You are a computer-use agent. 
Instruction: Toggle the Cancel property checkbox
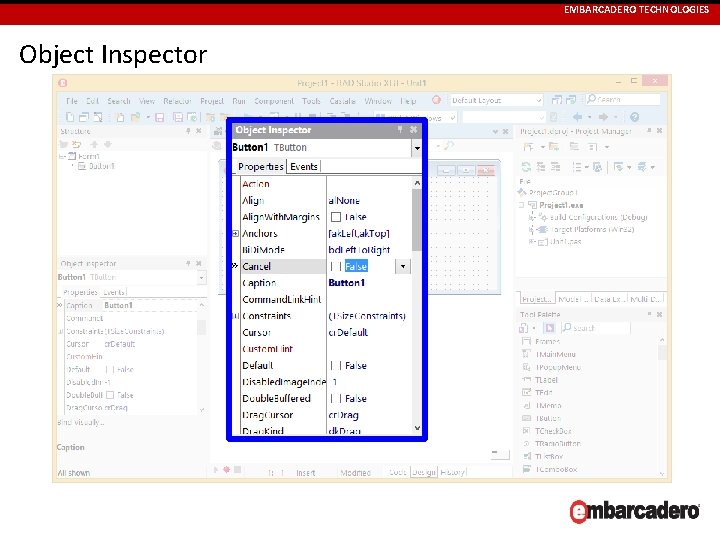(336, 266)
